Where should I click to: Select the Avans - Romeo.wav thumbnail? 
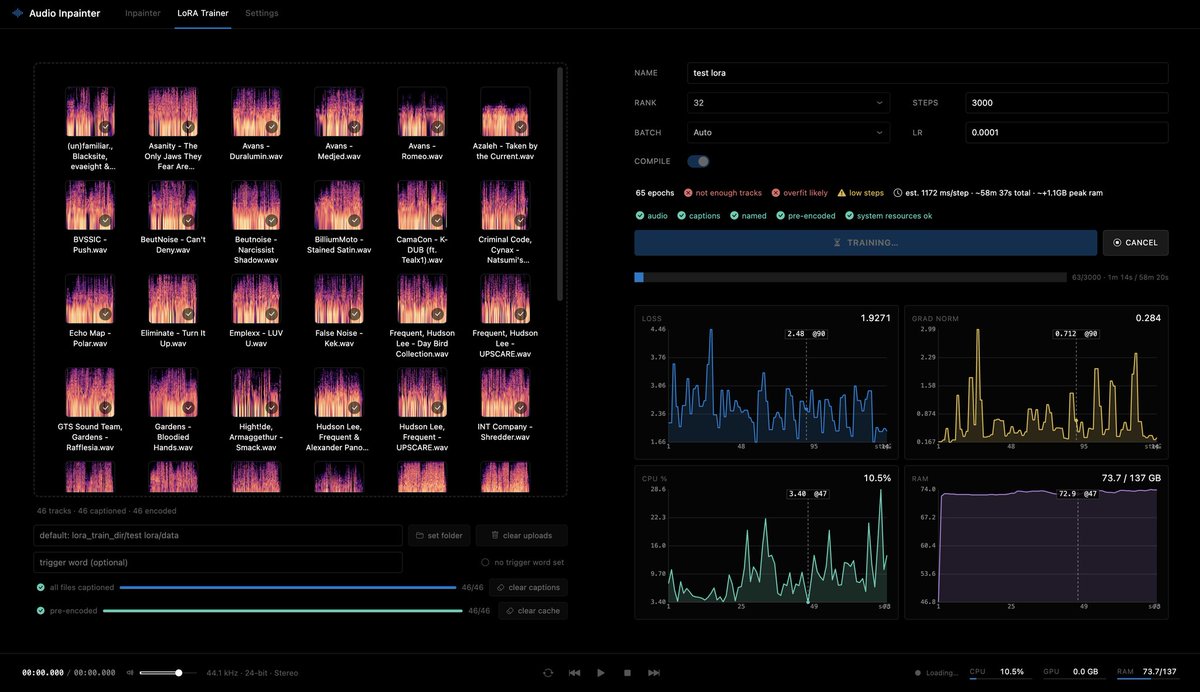[x=422, y=111]
